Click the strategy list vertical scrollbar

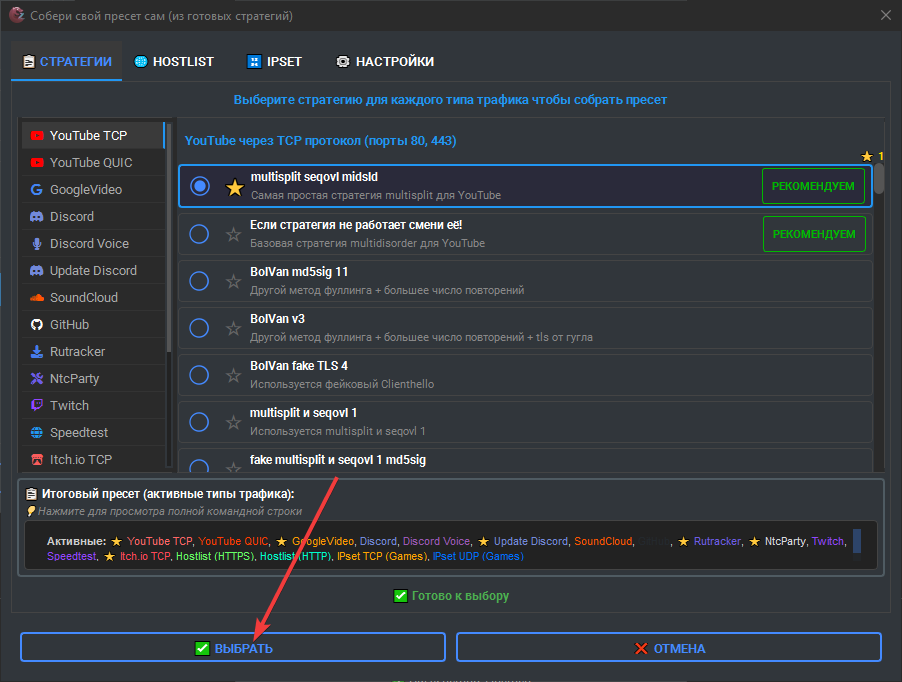point(878,179)
